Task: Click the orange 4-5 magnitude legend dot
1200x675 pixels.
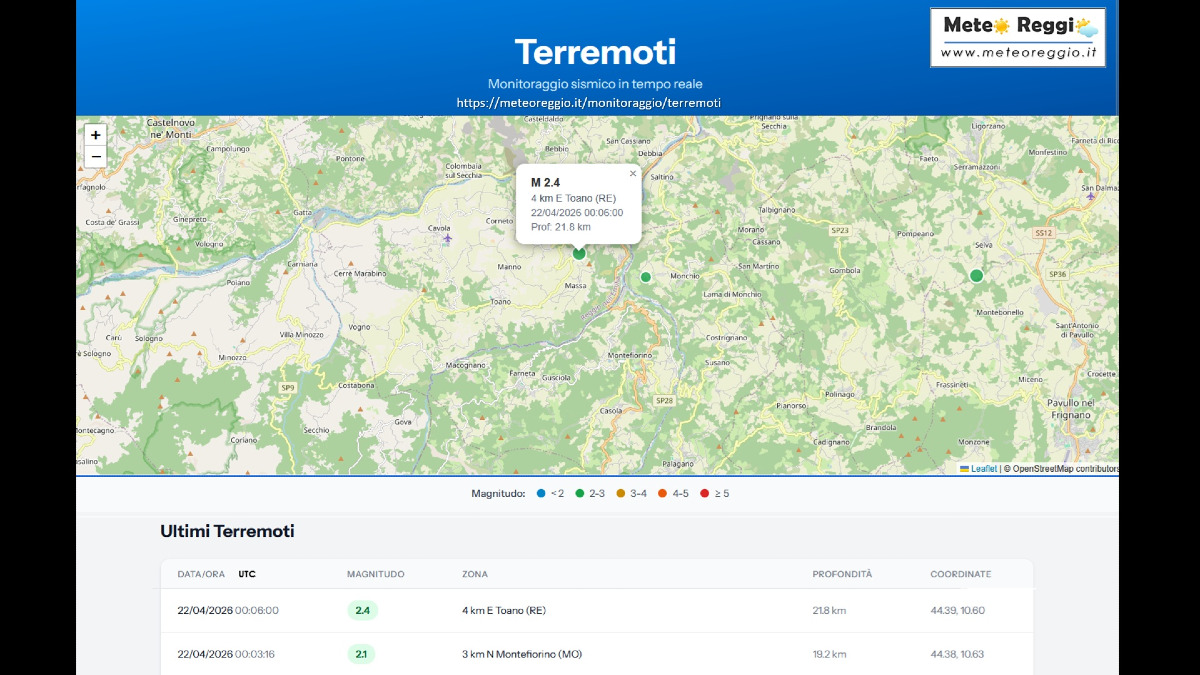Action: coord(663,493)
